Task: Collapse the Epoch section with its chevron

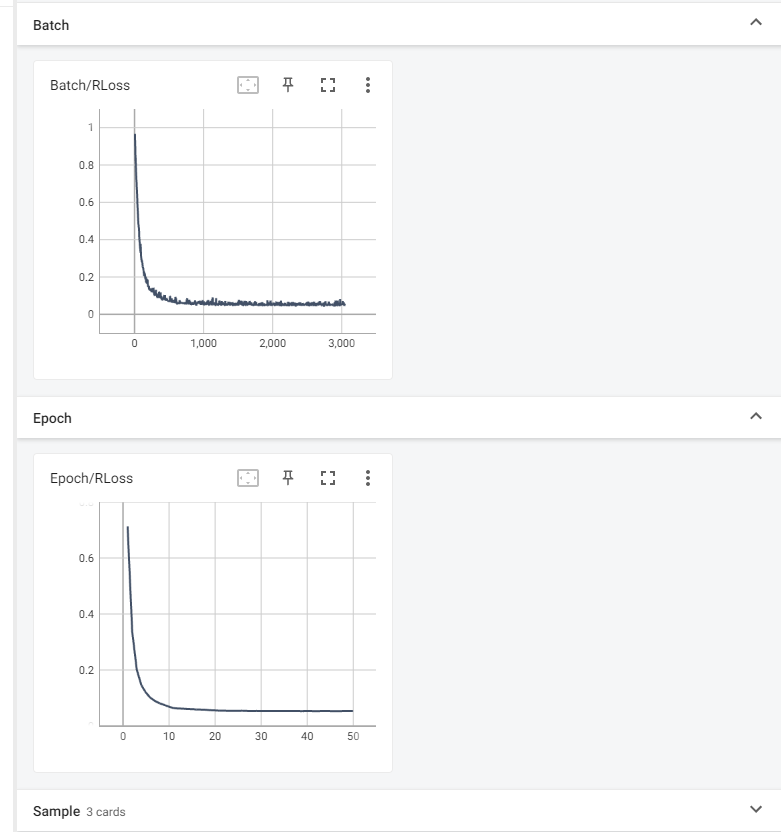Action: pyautogui.click(x=755, y=416)
